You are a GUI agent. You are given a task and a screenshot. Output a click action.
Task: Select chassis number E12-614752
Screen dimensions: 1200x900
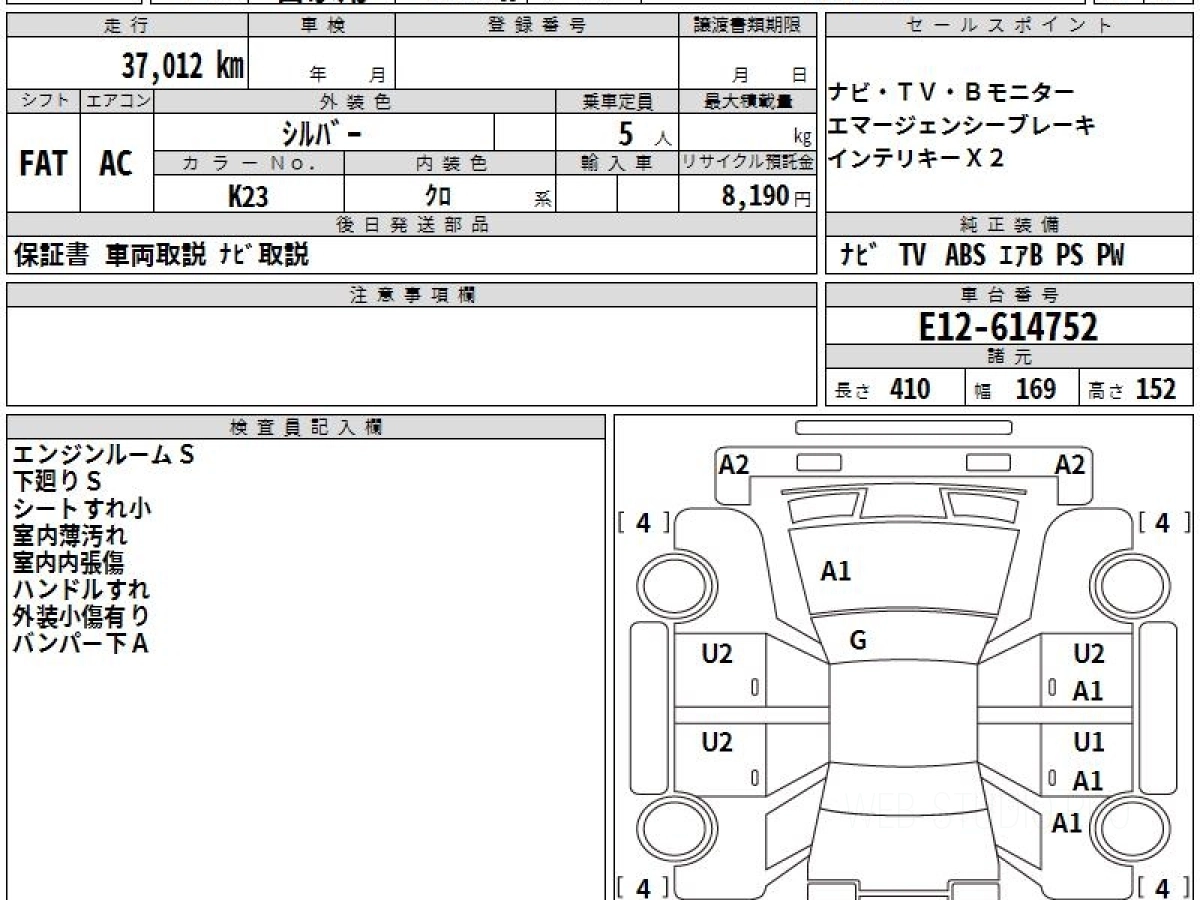[1008, 327]
